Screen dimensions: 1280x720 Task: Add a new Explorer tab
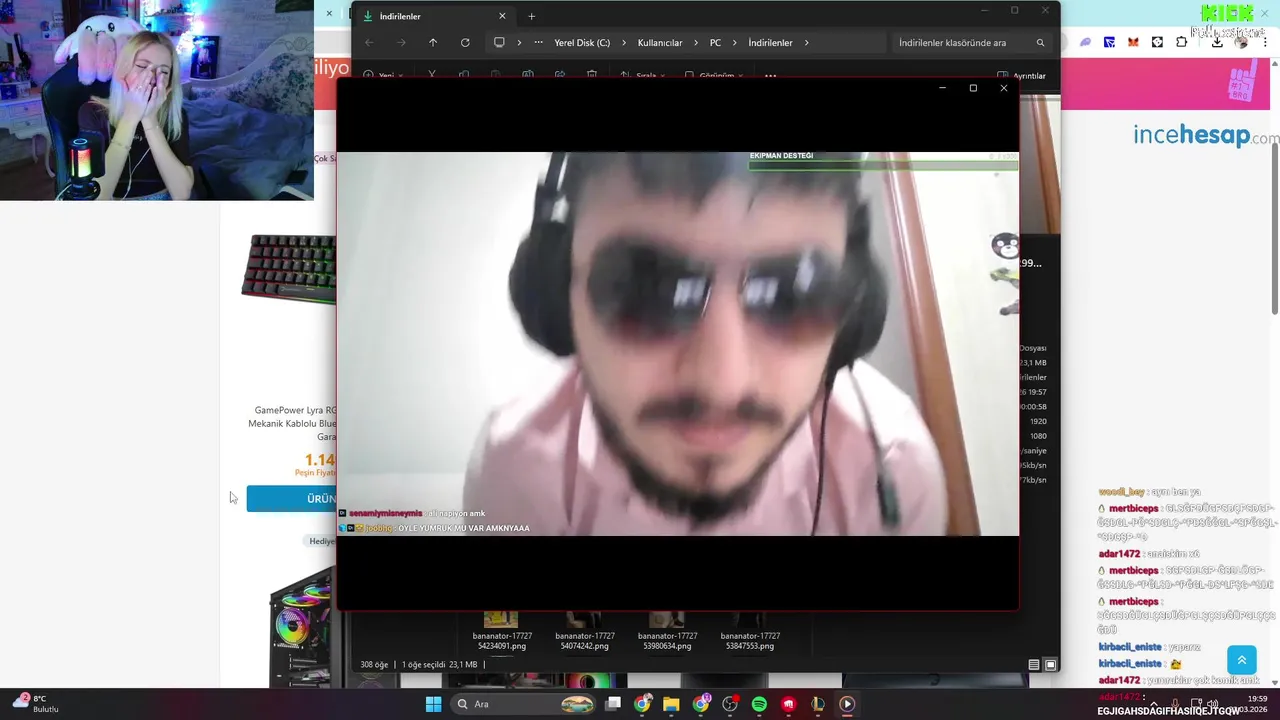(531, 16)
